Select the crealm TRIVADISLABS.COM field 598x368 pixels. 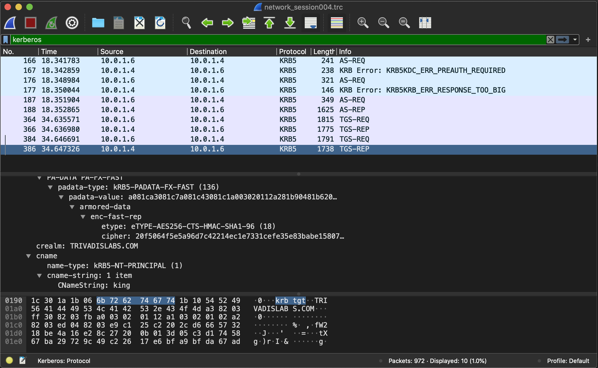point(87,246)
